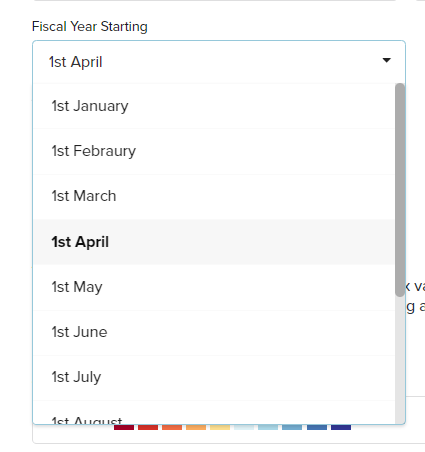The width and height of the screenshot is (425, 452).
Task: Click the dropdown list scrollbar thumb
Action: tap(400, 190)
